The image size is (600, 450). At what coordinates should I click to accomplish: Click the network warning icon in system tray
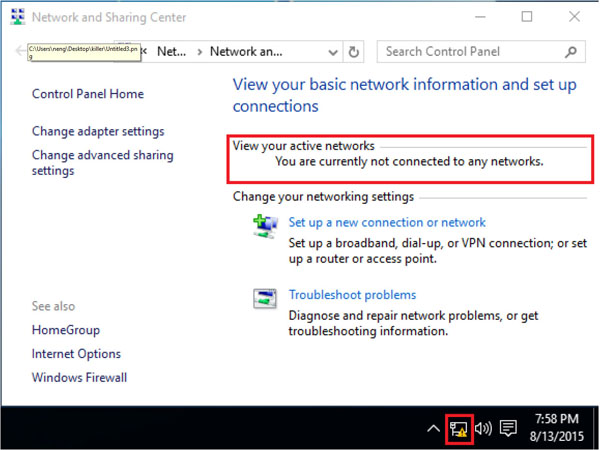pyautogui.click(x=459, y=428)
